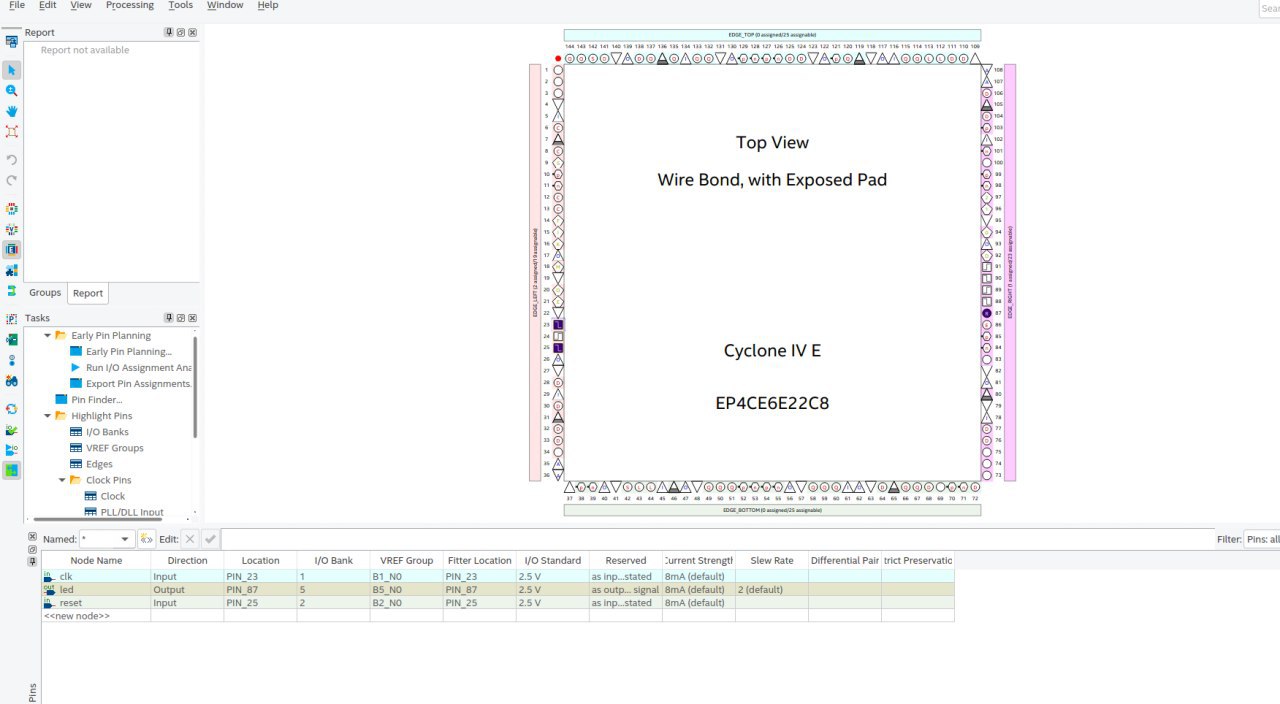Float the Tasks panel using its undock icon

(181, 318)
